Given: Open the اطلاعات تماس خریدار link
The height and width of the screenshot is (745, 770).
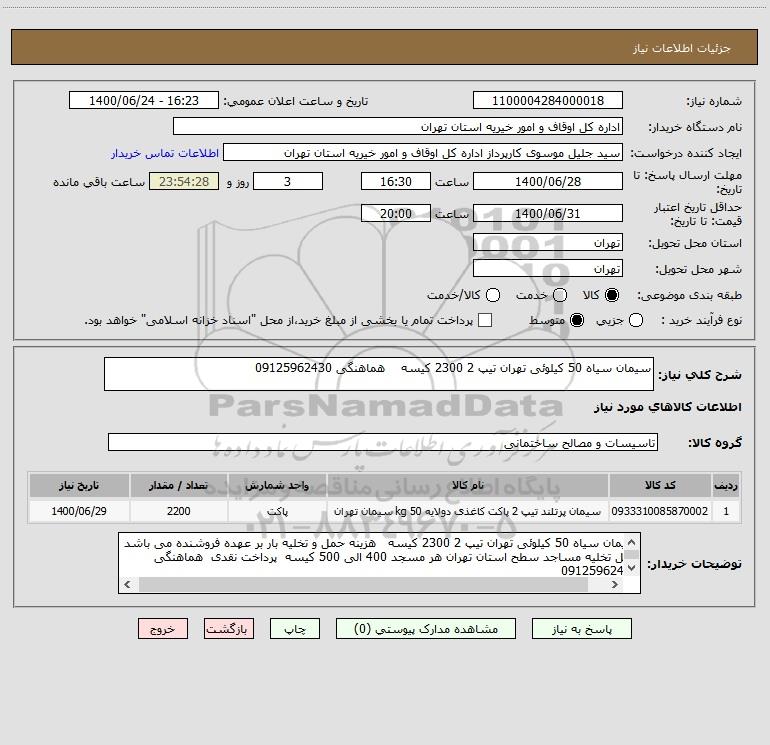Looking at the screenshot, I should tap(165, 153).
